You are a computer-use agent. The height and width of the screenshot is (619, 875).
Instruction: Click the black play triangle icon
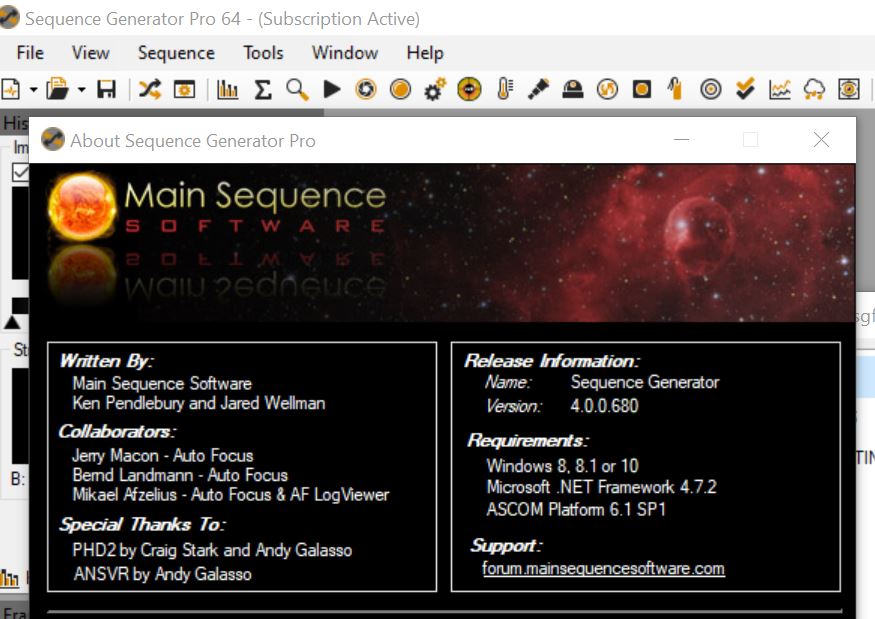point(331,89)
